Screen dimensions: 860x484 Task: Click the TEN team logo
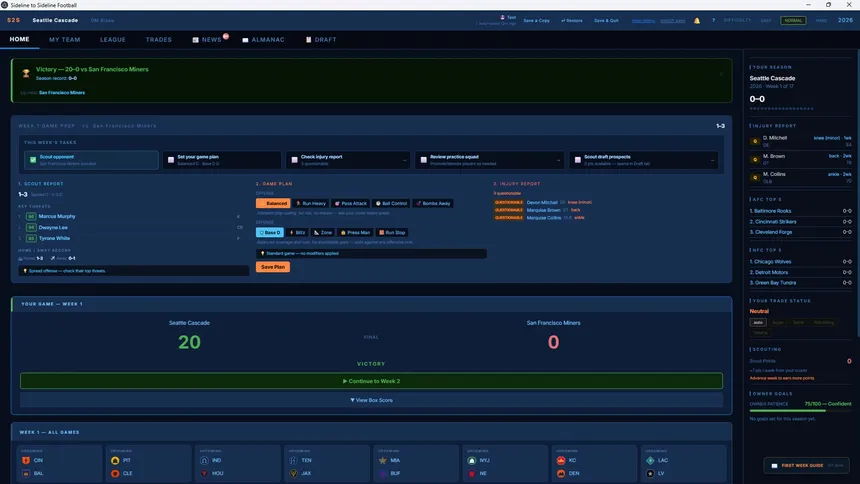tap(293, 460)
